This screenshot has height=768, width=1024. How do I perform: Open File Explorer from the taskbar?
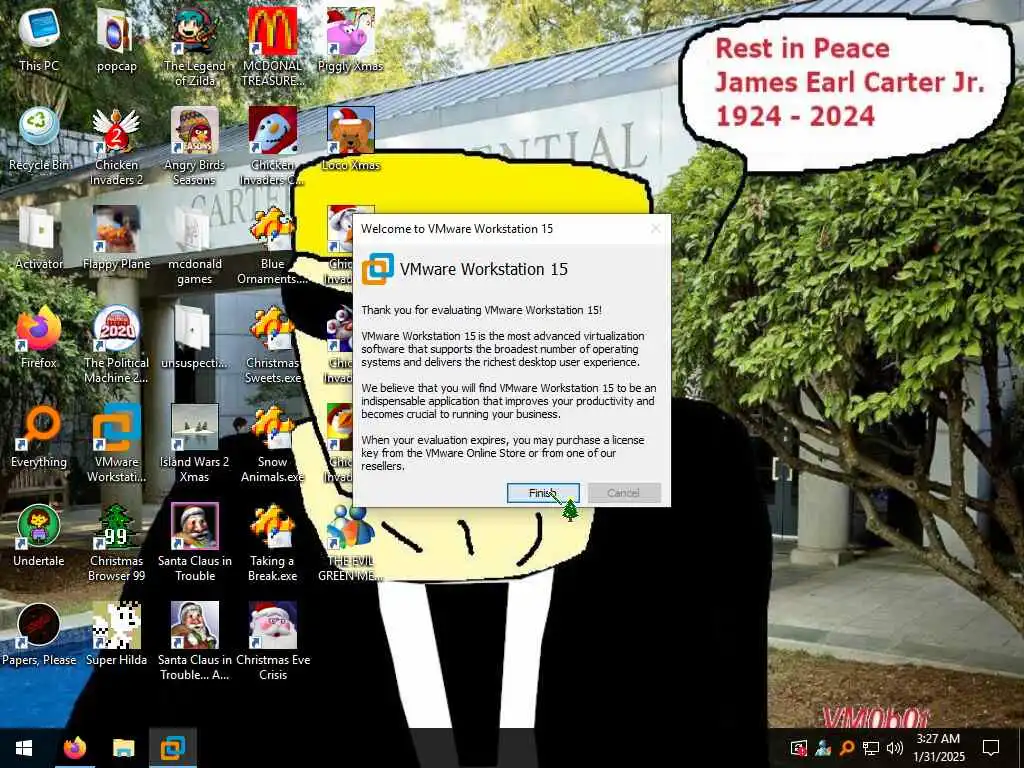(x=123, y=748)
